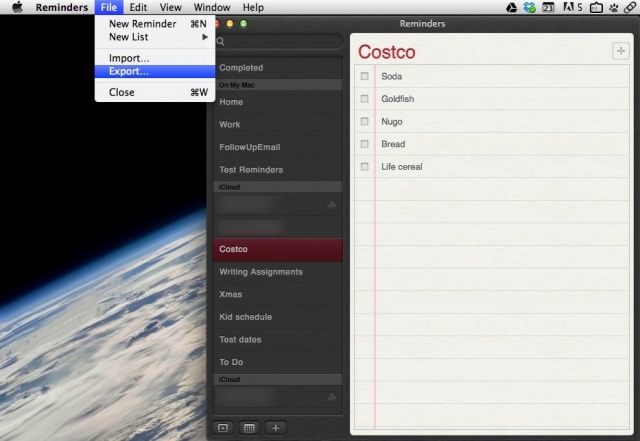640x441 pixels.
Task: Open the Apple menu
Action: [x=17, y=7]
